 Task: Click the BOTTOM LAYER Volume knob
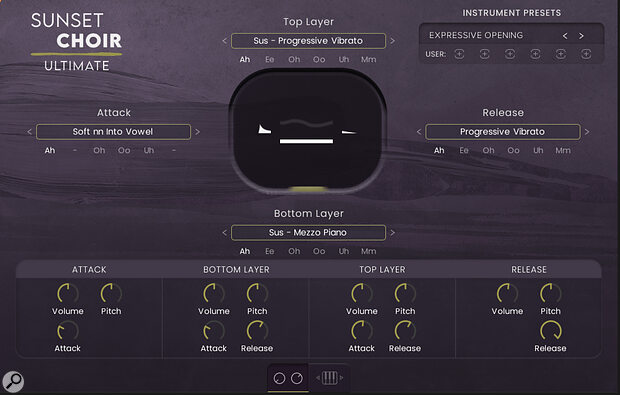point(214,293)
